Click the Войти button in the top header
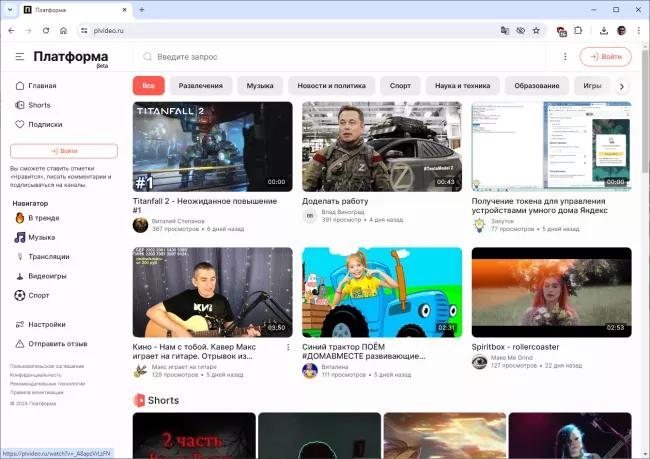 [605, 57]
